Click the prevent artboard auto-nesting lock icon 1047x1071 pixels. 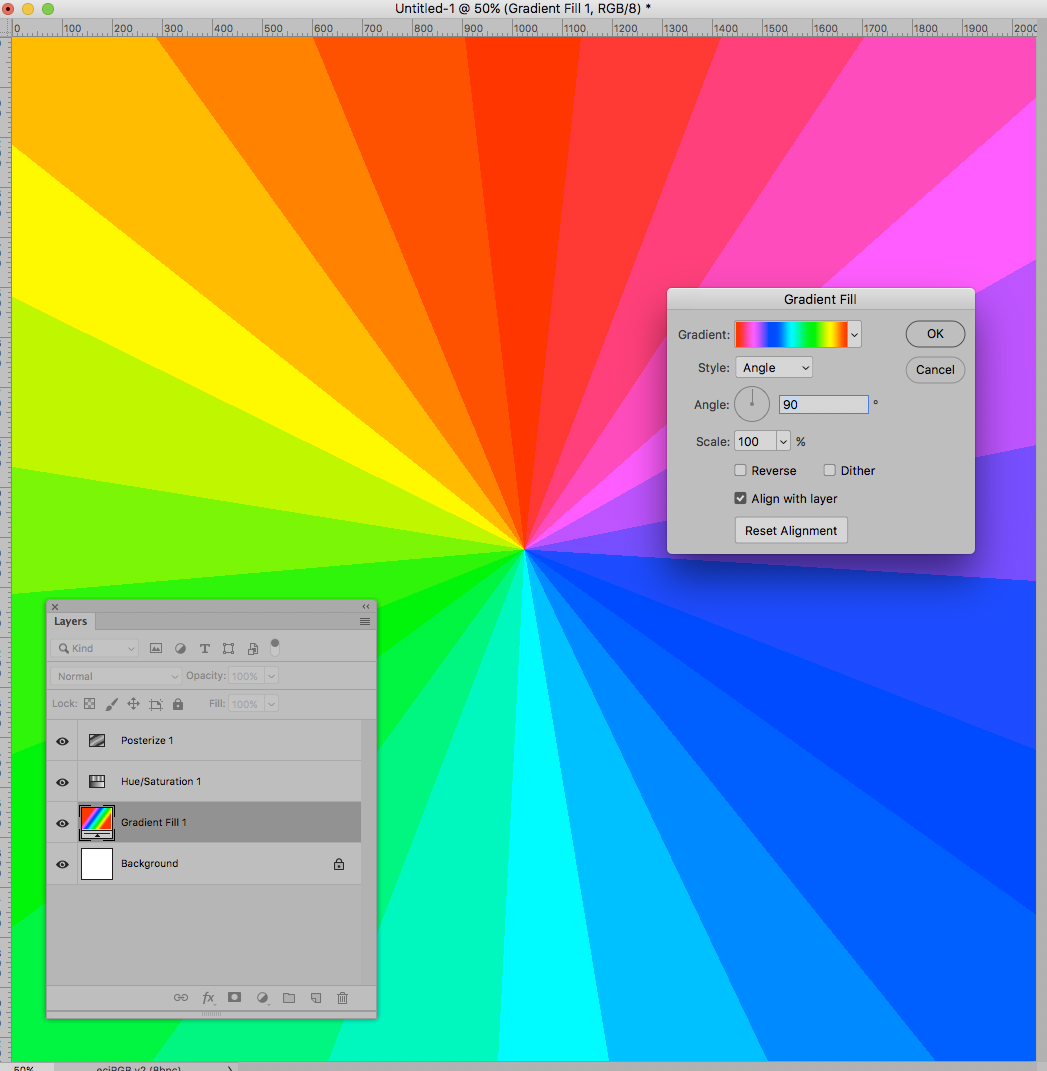(x=156, y=704)
